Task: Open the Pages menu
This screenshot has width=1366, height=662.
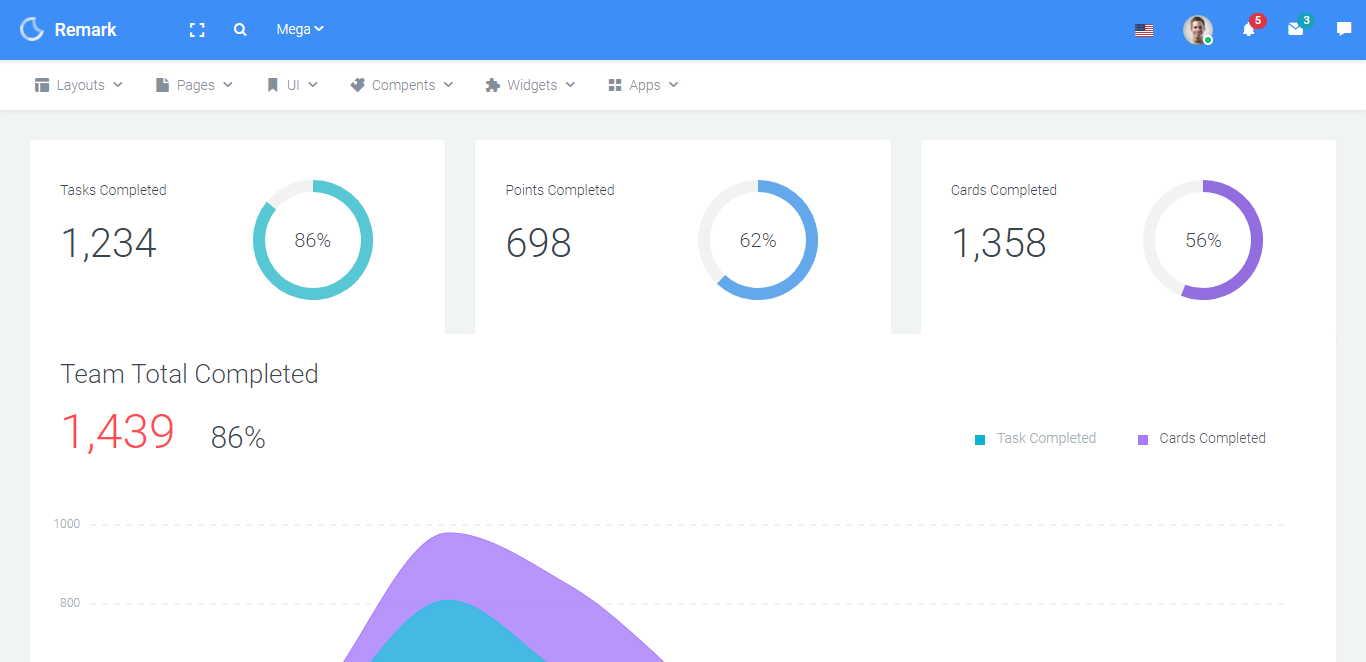Action: coord(194,85)
